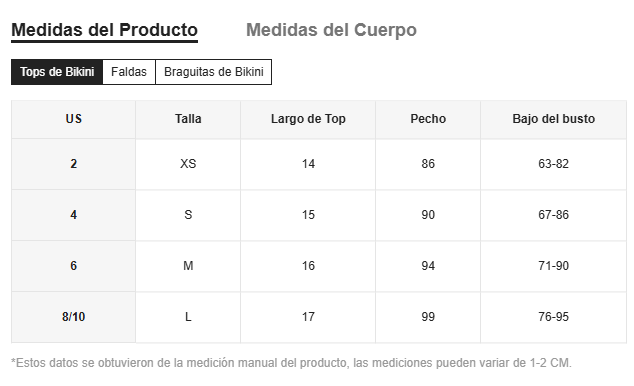Screen dimensions: 634x386
Task: Click the 15 top length cell
Action: pyautogui.click(x=308, y=215)
